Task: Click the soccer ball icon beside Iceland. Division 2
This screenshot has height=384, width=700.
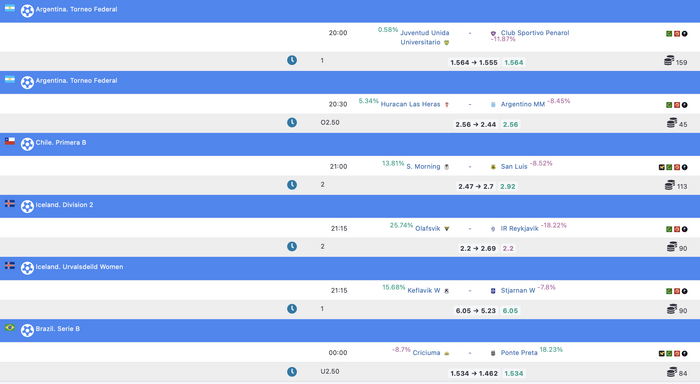Action: [27, 206]
